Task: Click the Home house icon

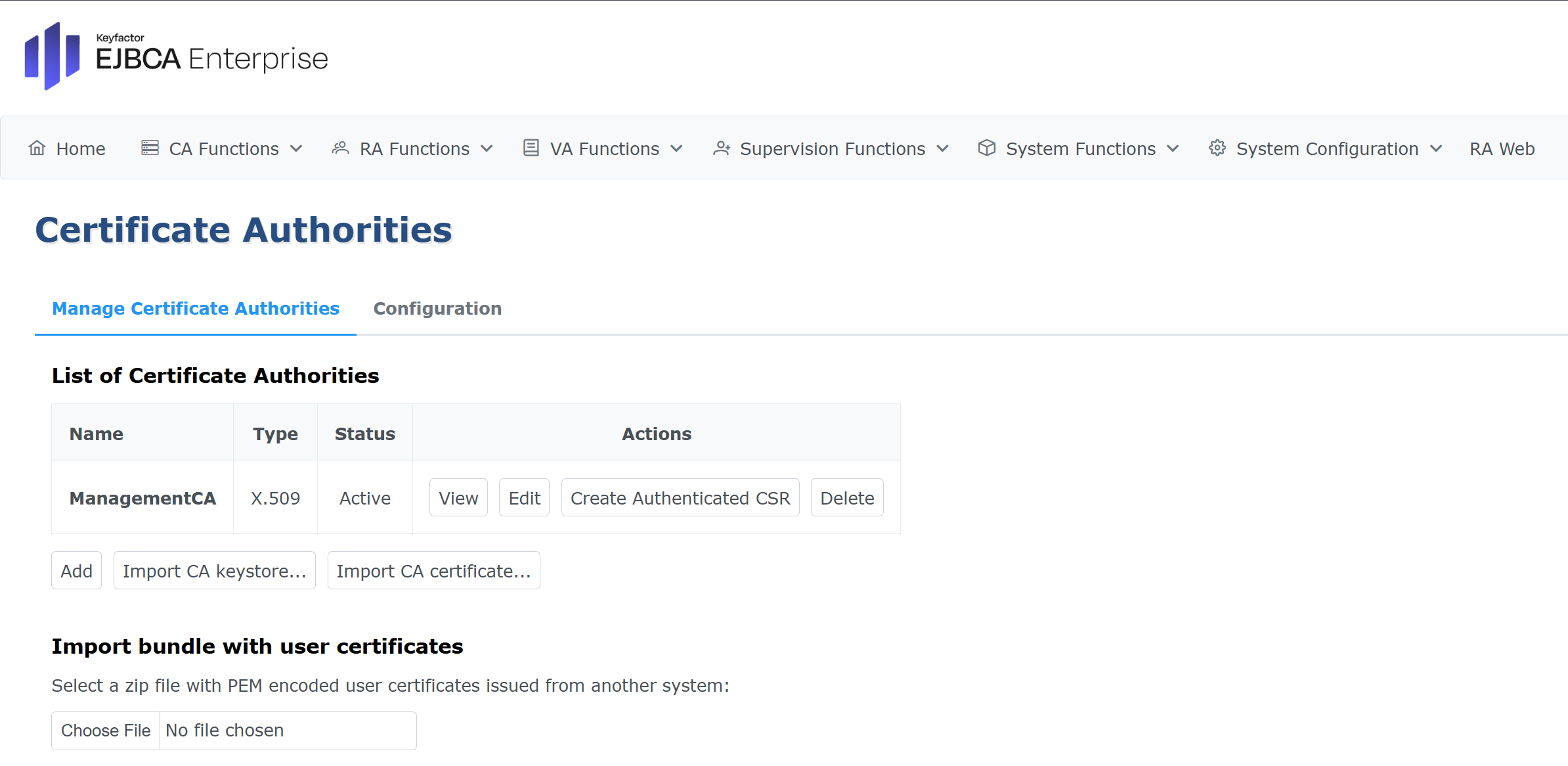Action: [37, 148]
